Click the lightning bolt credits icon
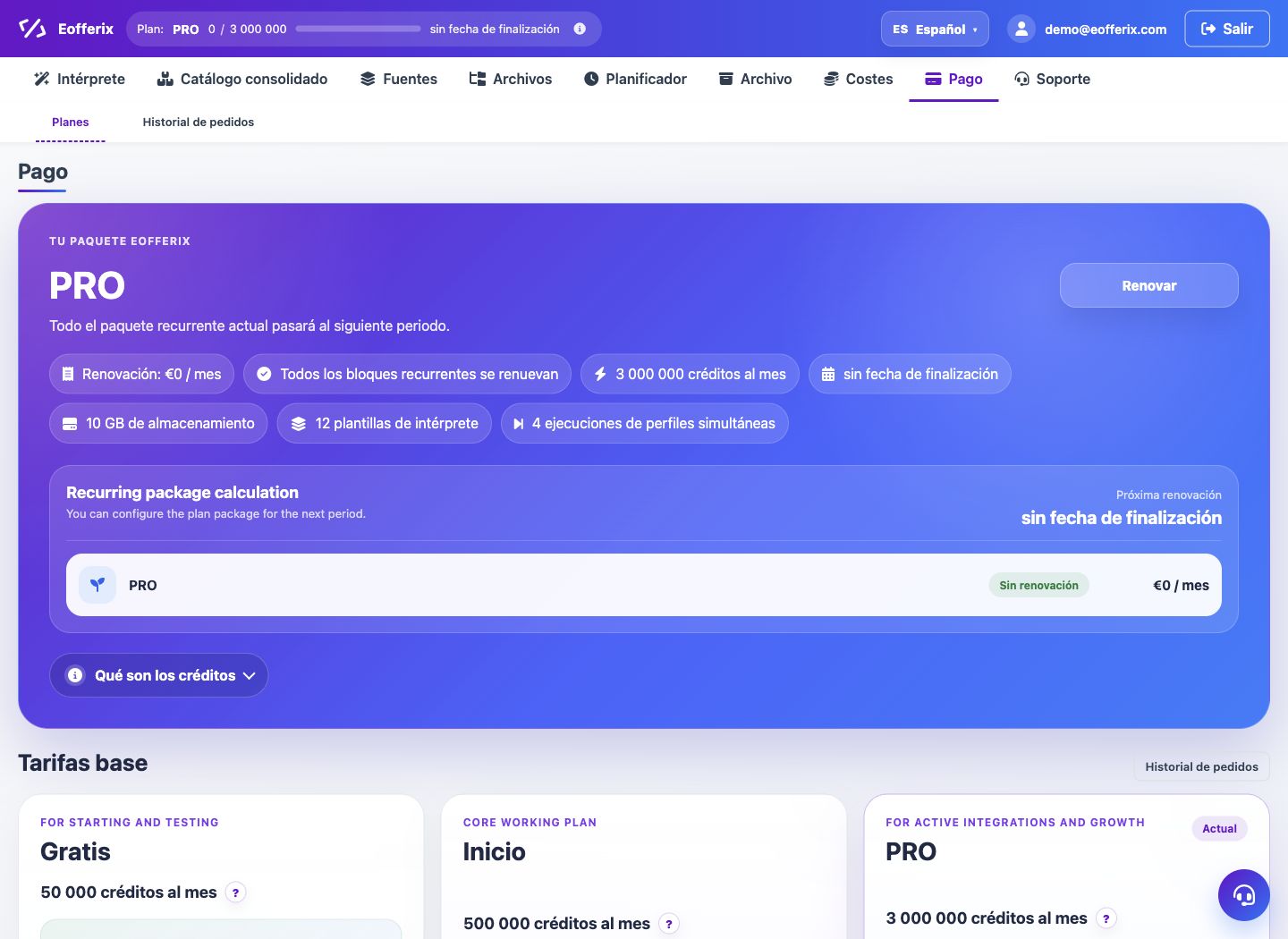 click(x=600, y=374)
